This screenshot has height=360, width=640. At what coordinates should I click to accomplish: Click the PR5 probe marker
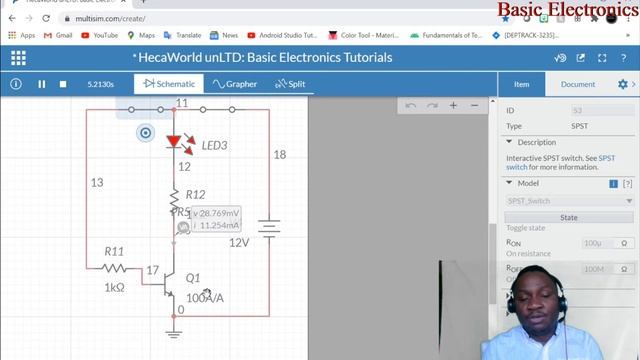[x=183, y=228]
